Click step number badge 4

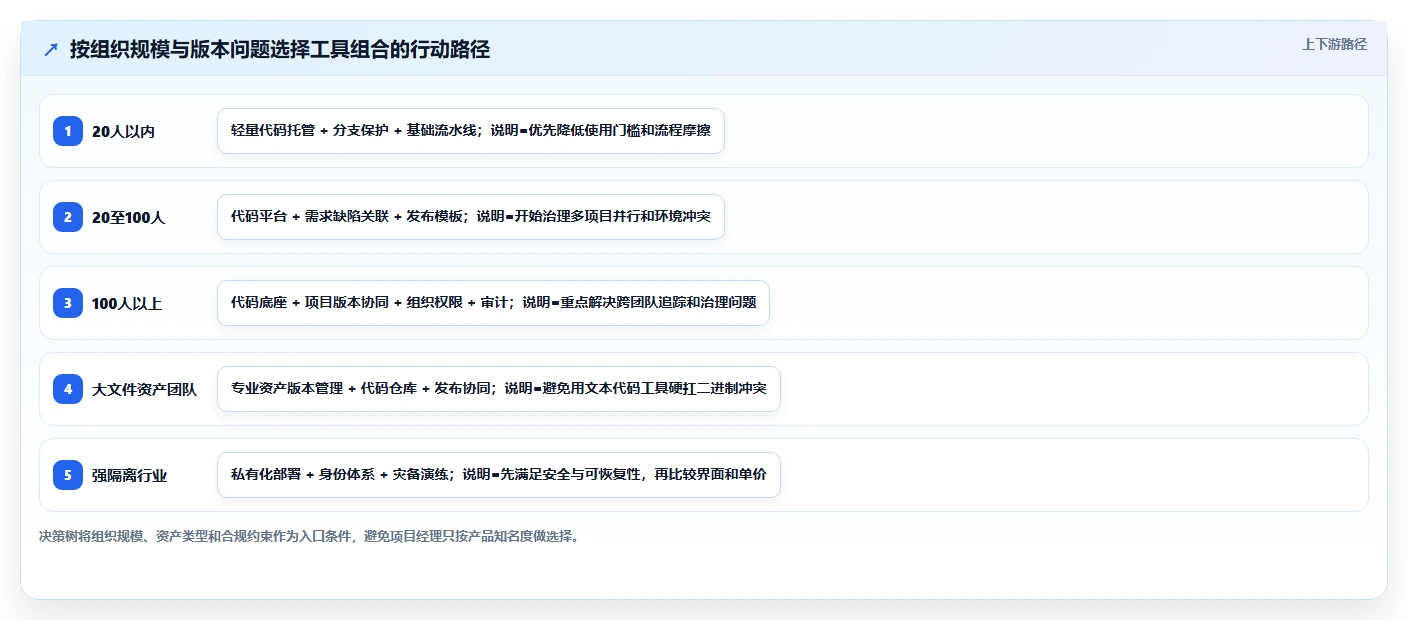68,389
